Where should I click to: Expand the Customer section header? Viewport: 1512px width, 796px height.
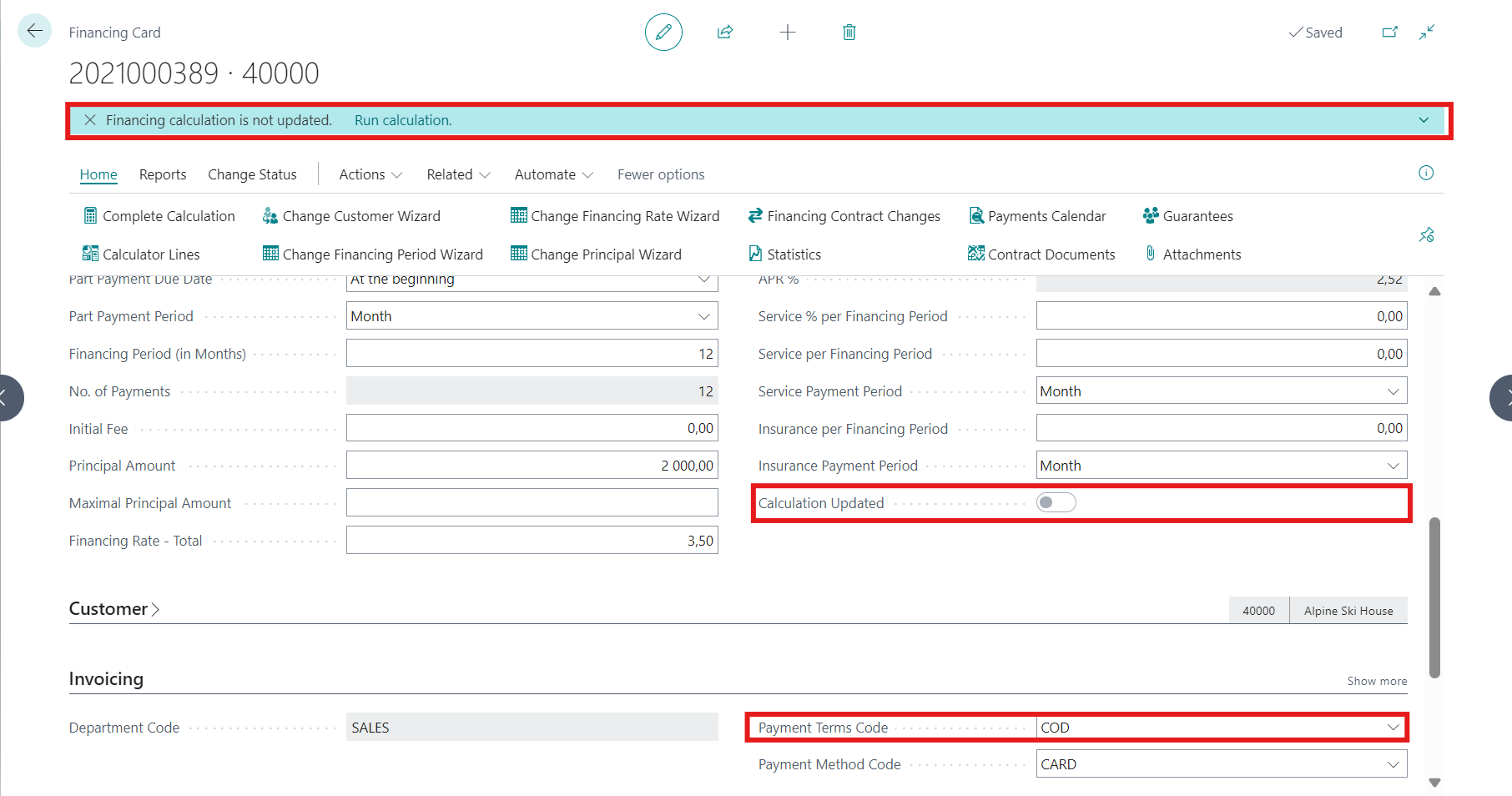click(x=113, y=609)
